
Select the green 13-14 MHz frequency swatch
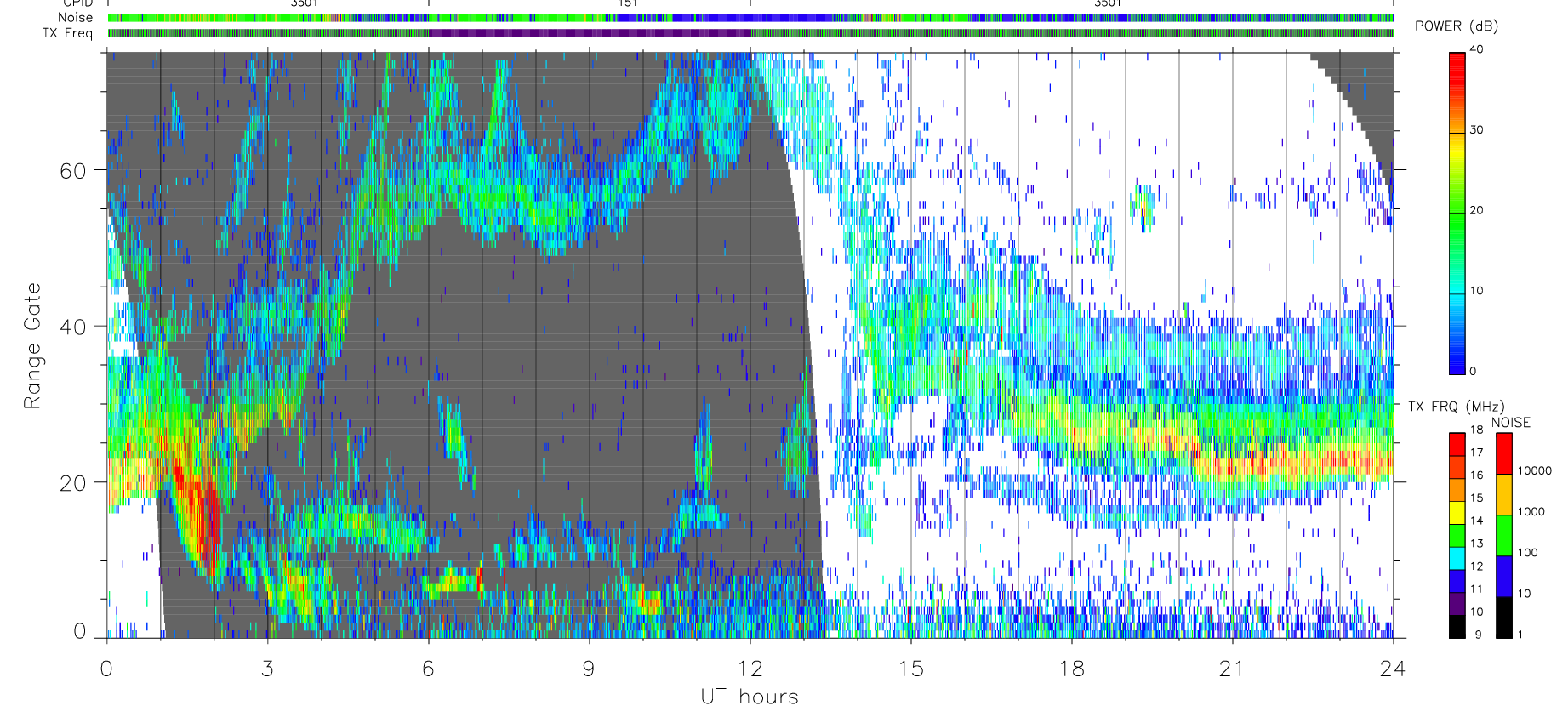tap(1457, 536)
